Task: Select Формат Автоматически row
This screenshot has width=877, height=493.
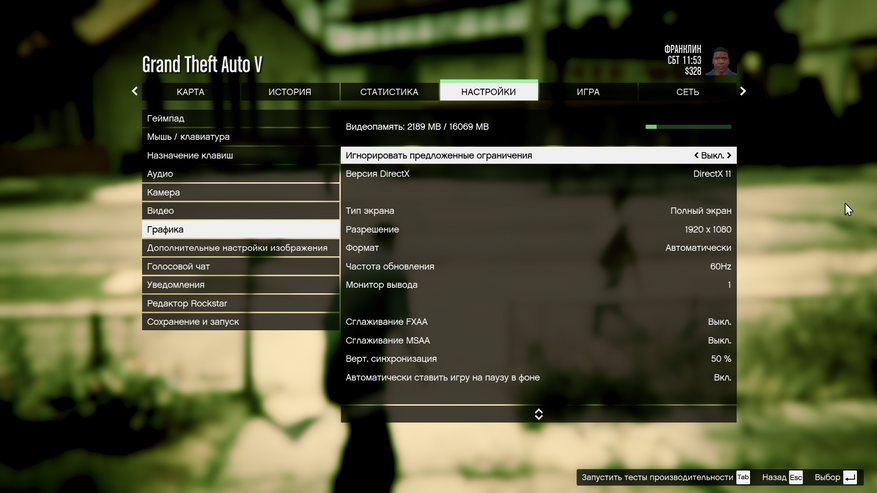Action: click(x=539, y=248)
